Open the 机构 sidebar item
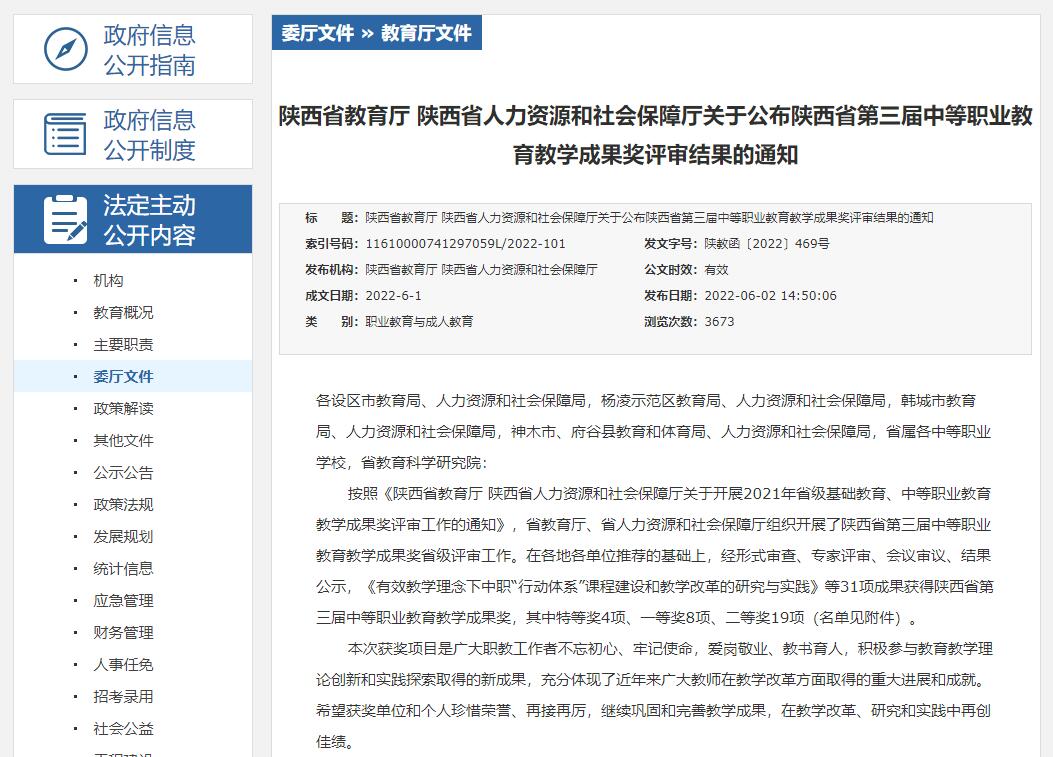The width and height of the screenshot is (1053, 757). (x=108, y=281)
